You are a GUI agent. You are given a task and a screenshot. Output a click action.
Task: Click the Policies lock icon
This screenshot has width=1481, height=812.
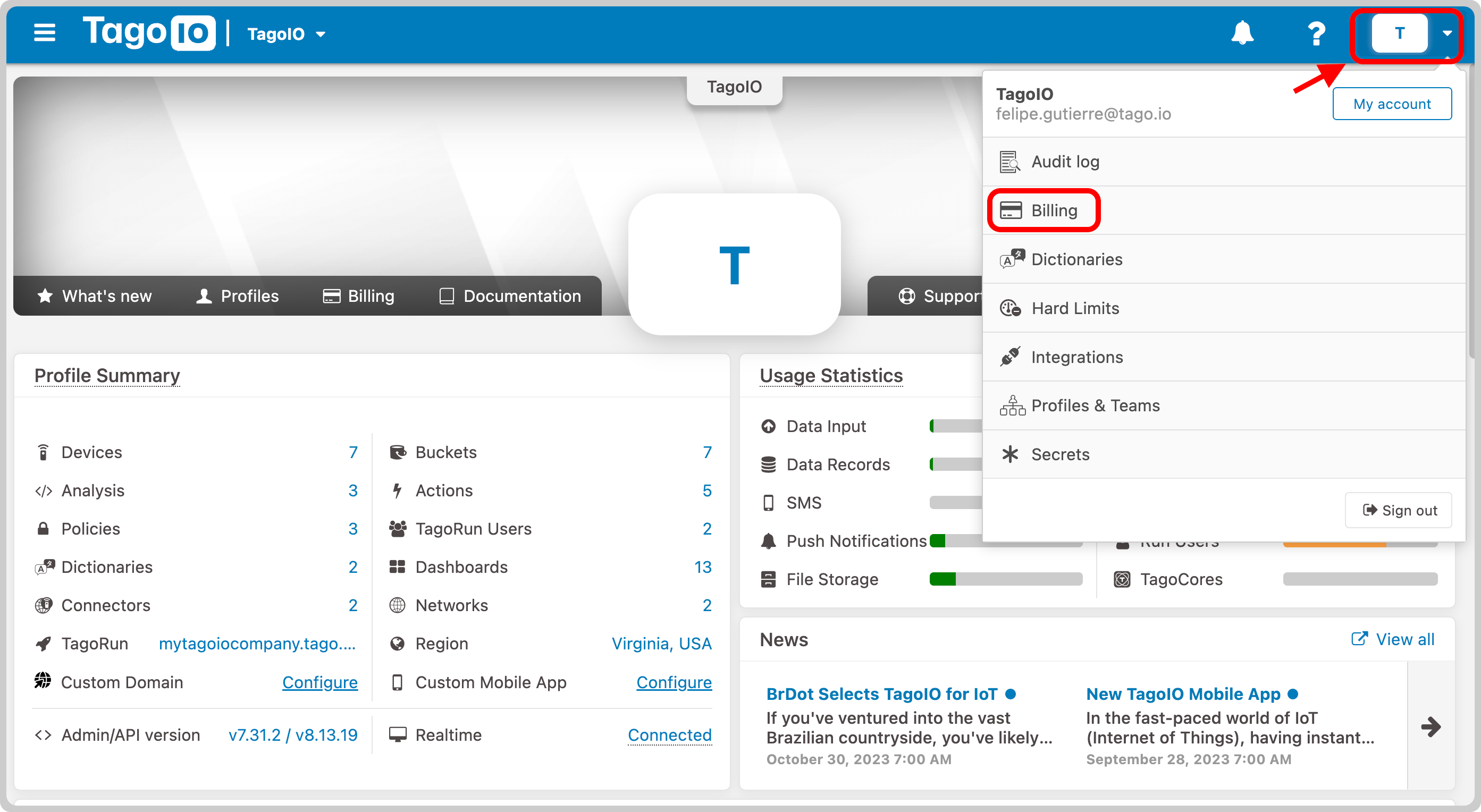pyautogui.click(x=43, y=529)
